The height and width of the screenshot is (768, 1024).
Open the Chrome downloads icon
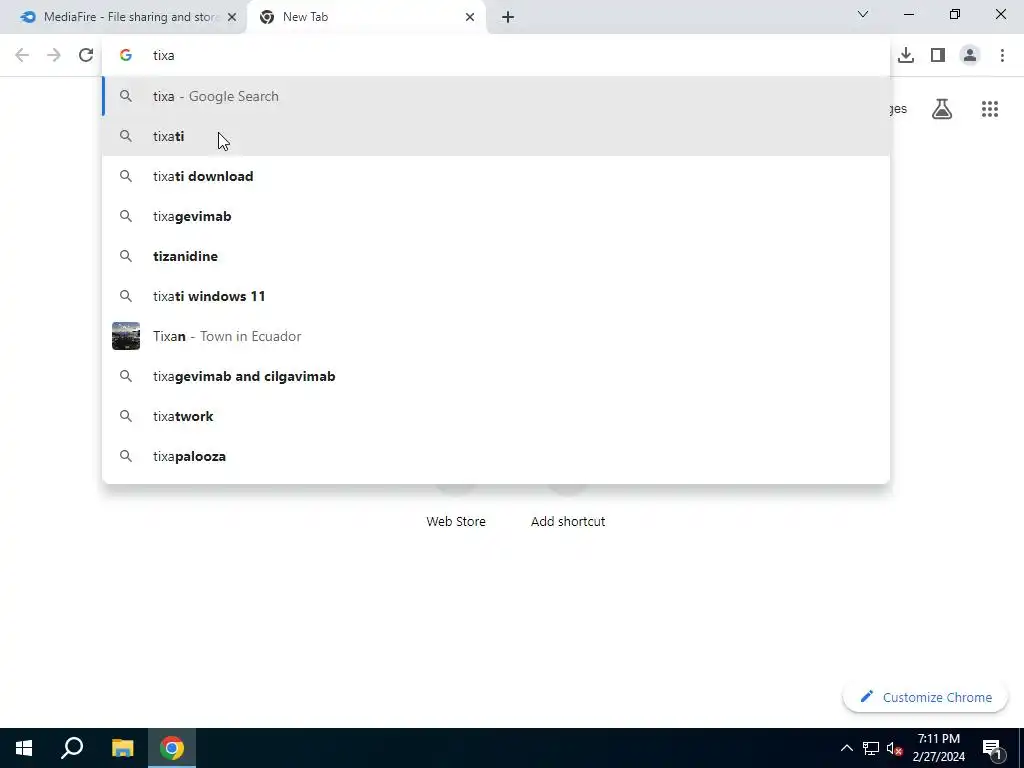(x=906, y=55)
